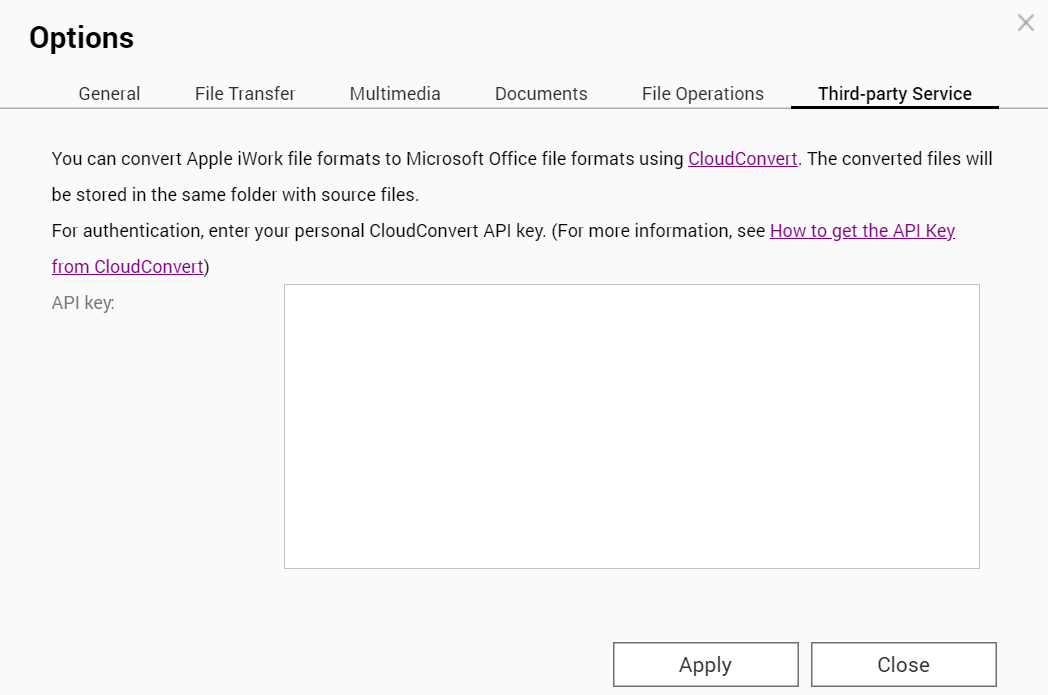Click the Options dialog title
The image size is (1048, 695).
82,37
